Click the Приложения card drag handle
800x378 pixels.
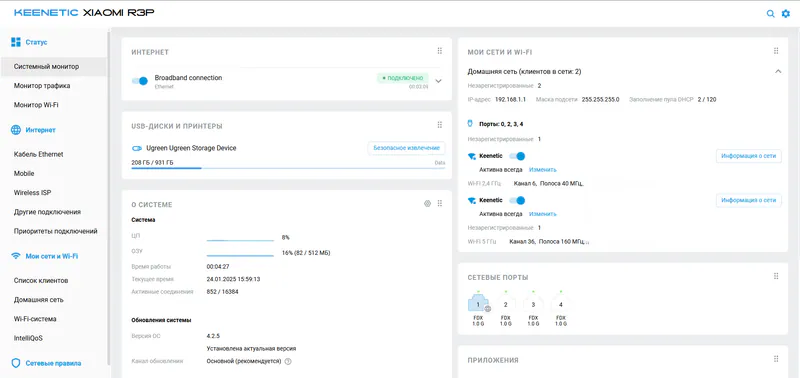pyautogui.click(x=776, y=359)
